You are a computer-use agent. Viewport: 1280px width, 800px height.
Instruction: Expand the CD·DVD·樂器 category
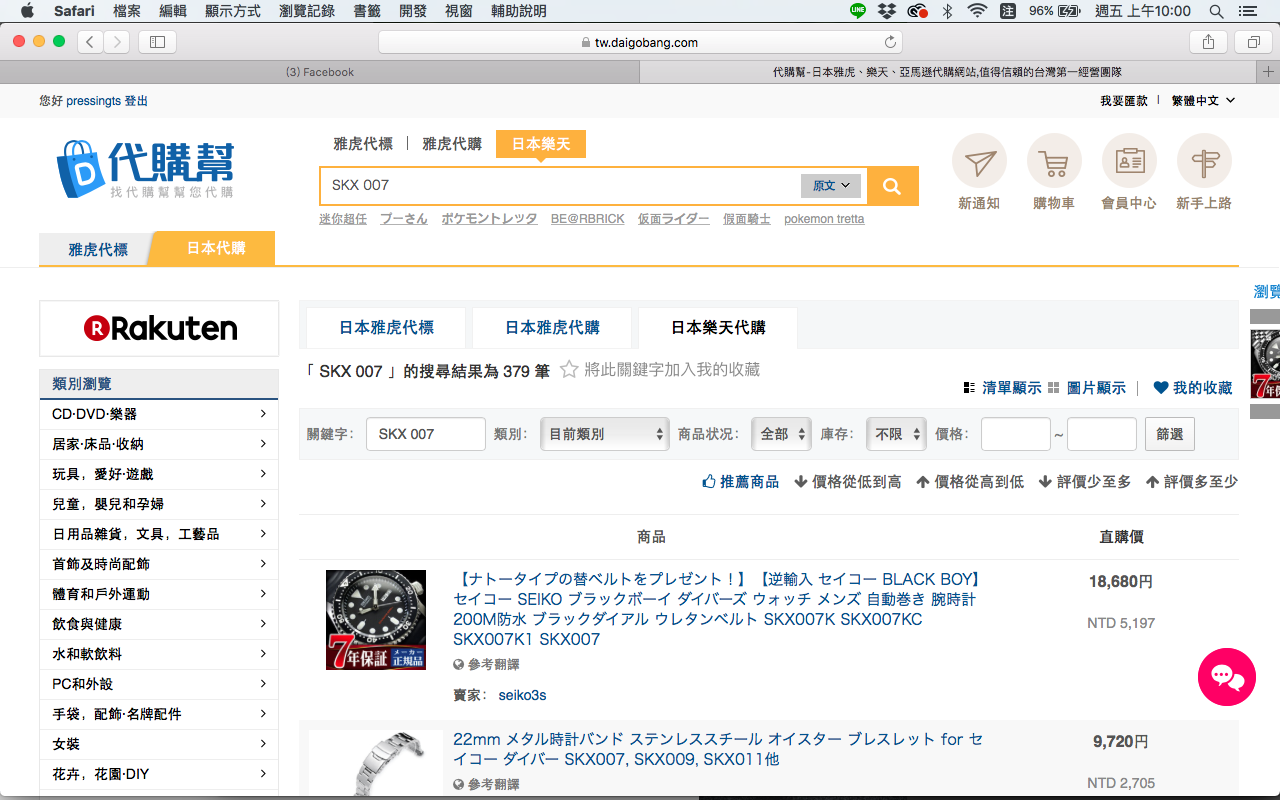click(x=159, y=414)
